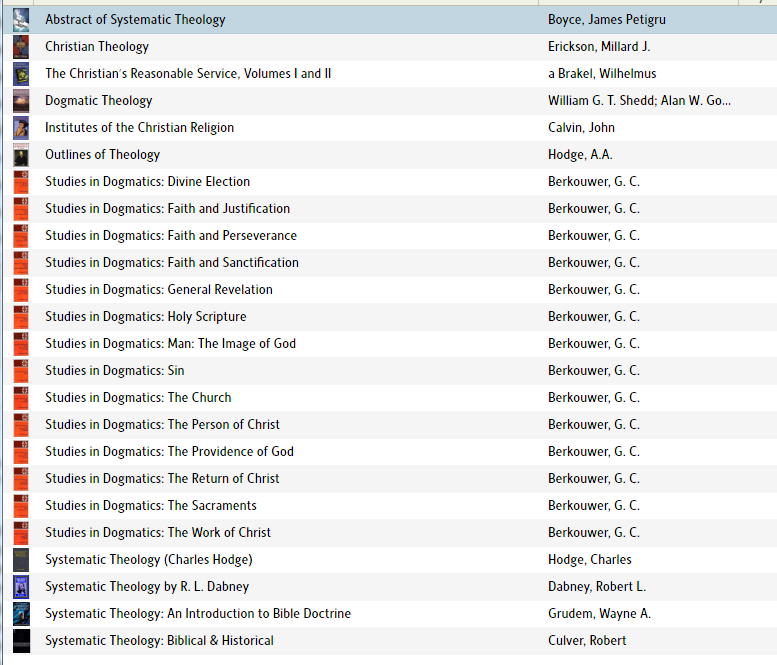This screenshot has width=777, height=665.
Task: Click Berkouwer, G. C. in The Sacraments row
Action: click(594, 506)
